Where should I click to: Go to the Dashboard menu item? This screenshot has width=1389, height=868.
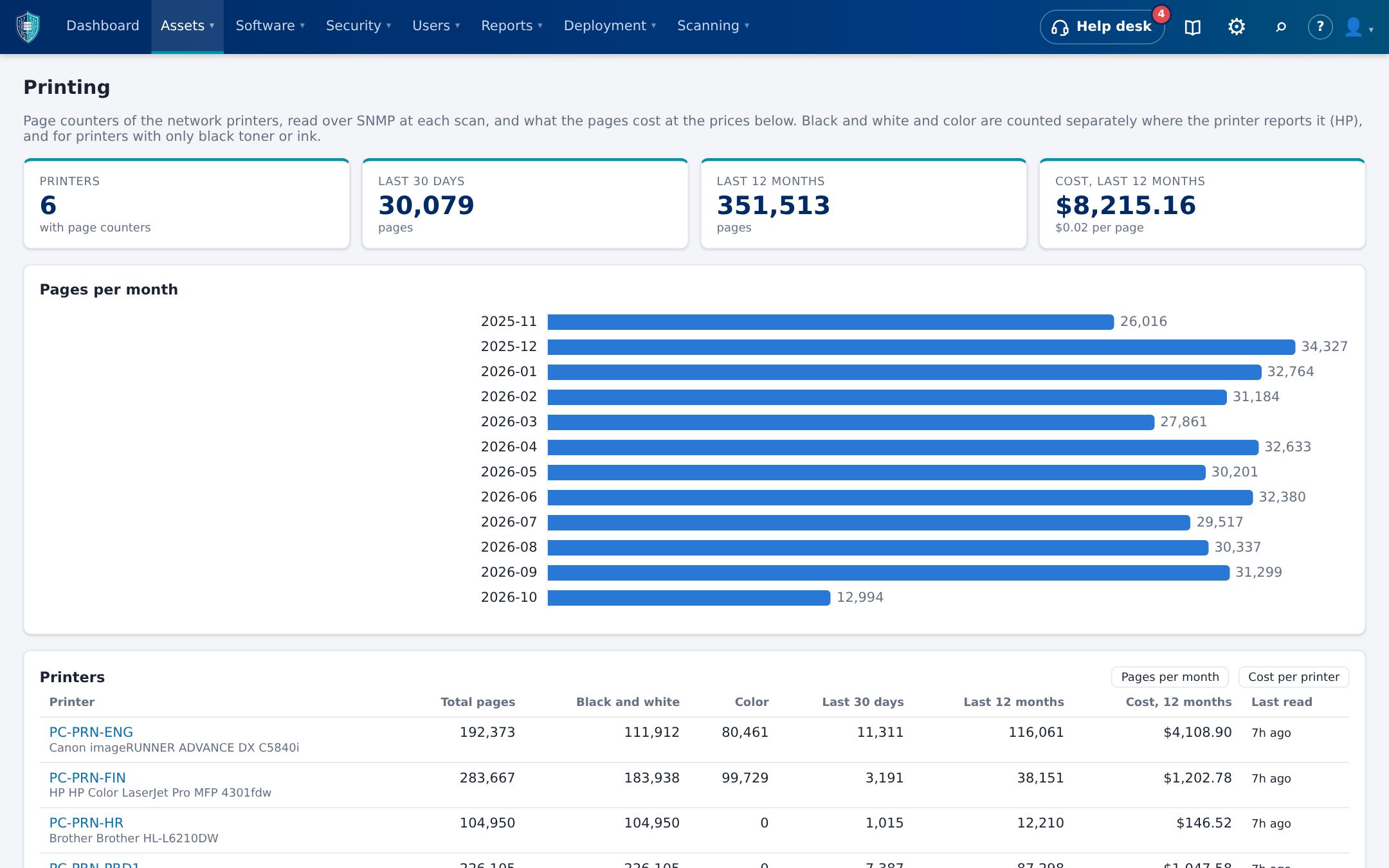point(103,26)
